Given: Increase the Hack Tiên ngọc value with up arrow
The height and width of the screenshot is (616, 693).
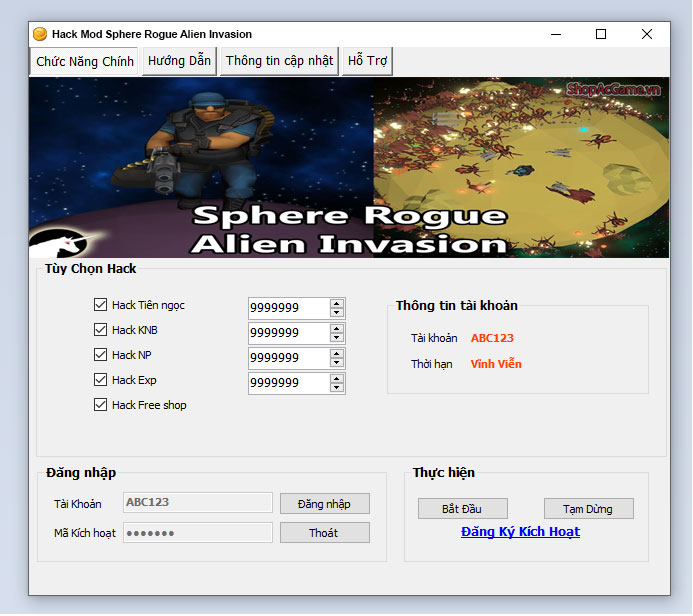Looking at the screenshot, I should pos(337,304).
